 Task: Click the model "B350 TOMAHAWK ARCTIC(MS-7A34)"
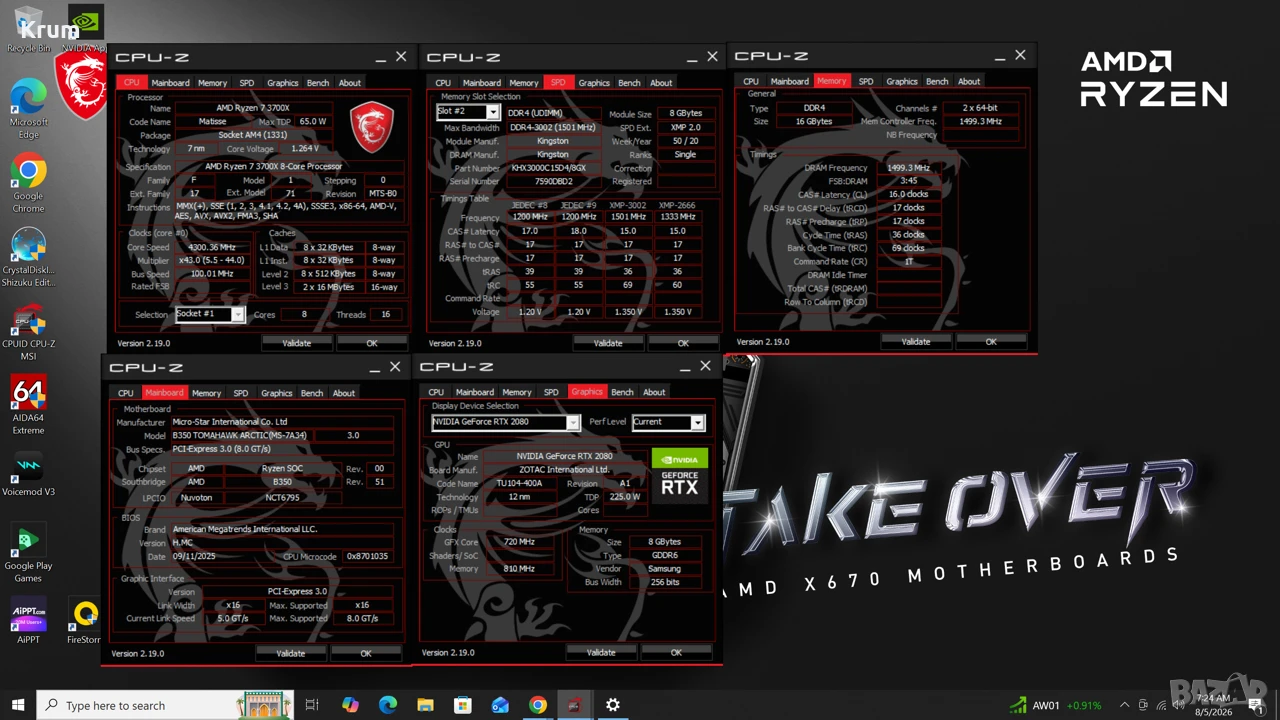[x=239, y=435]
